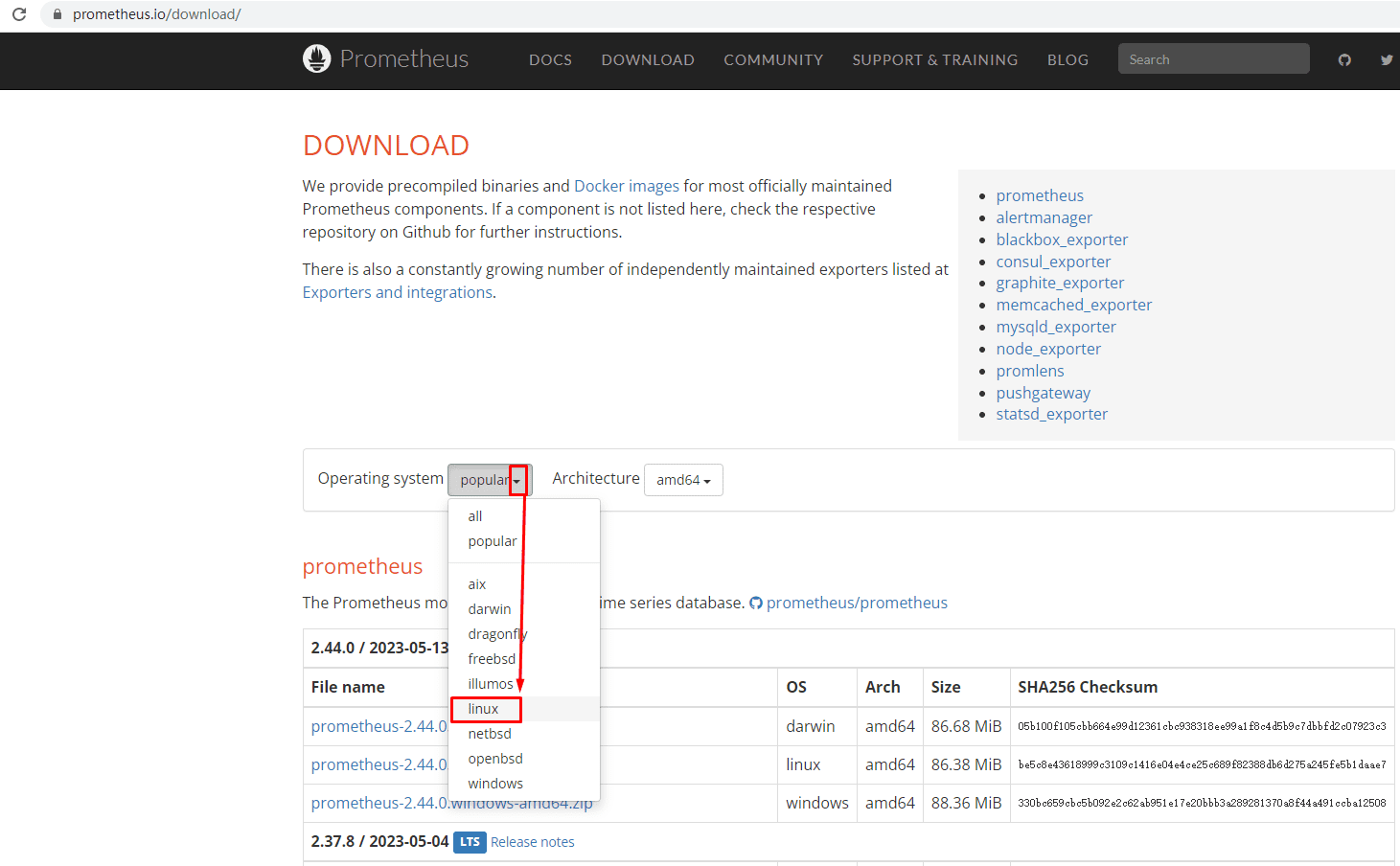Open 'Exporters and integrations' link

coord(398,292)
